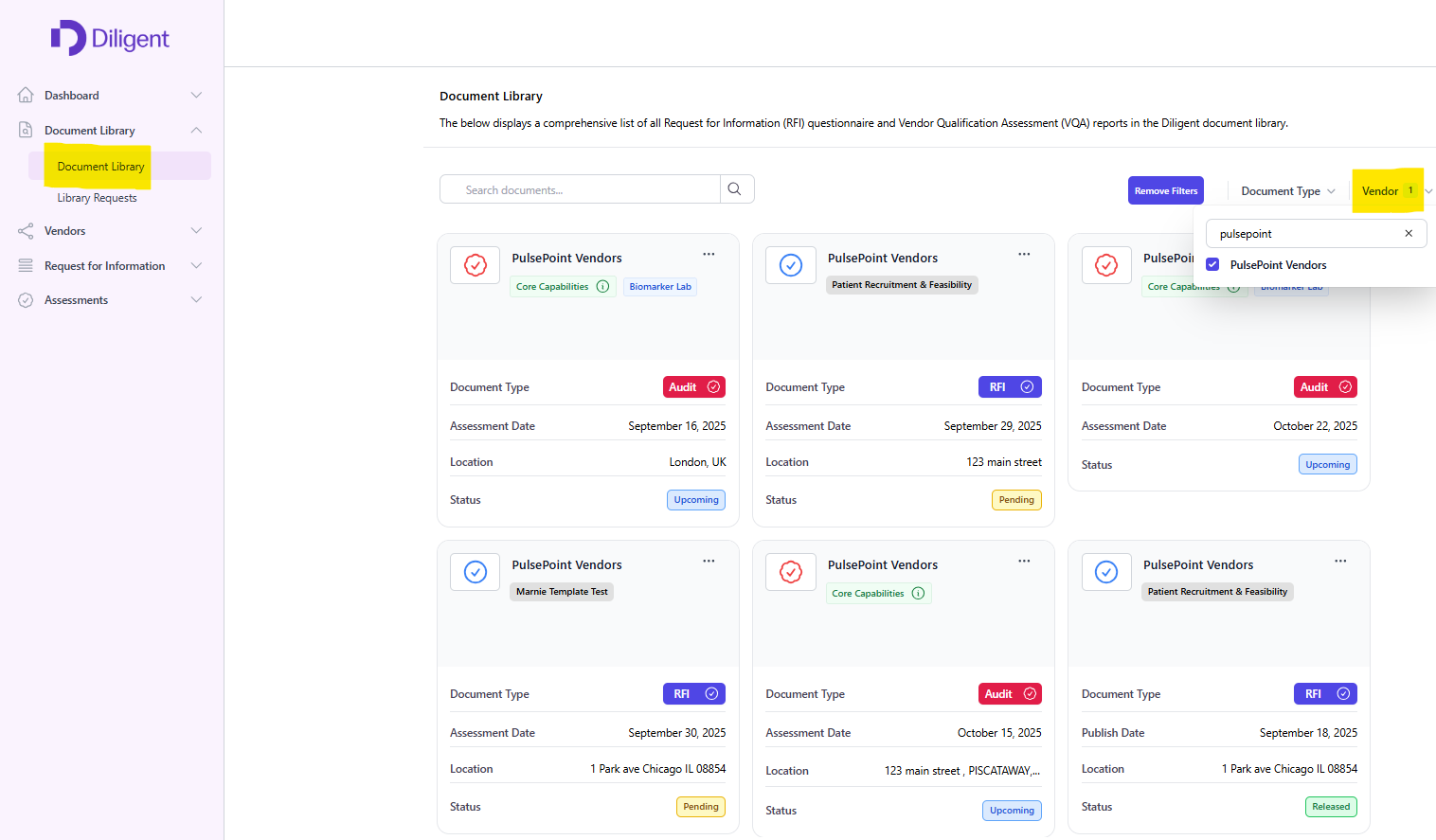Collapse the Document Library section chevron
This screenshot has height=840, width=1436.
(196, 130)
